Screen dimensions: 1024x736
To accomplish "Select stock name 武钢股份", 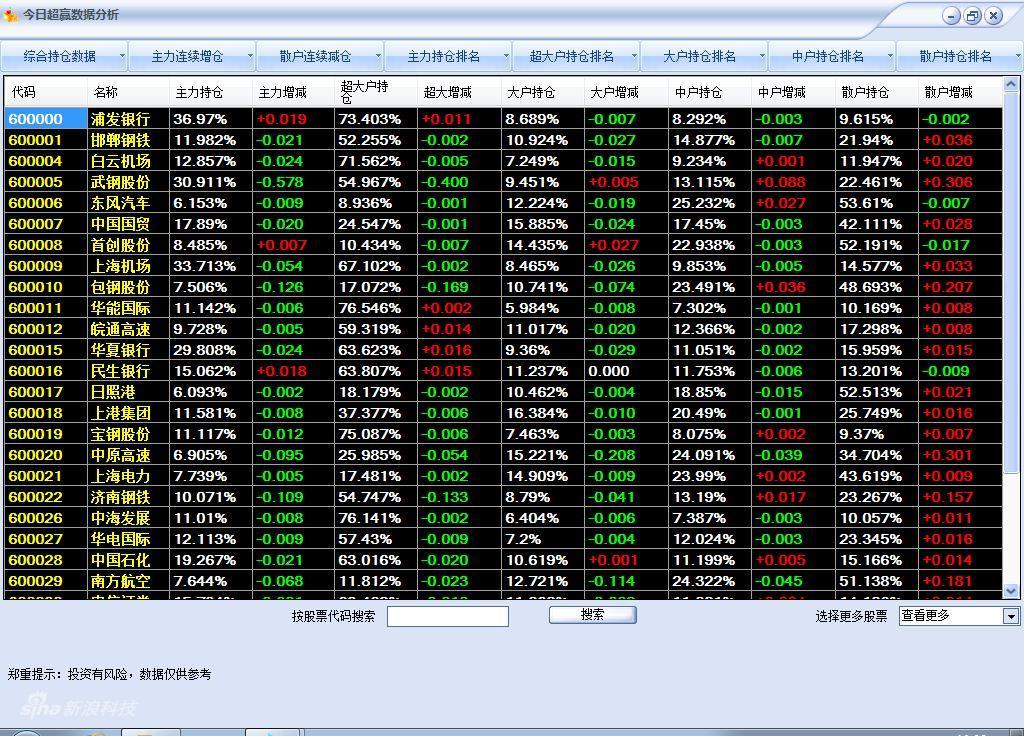I will (120, 182).
